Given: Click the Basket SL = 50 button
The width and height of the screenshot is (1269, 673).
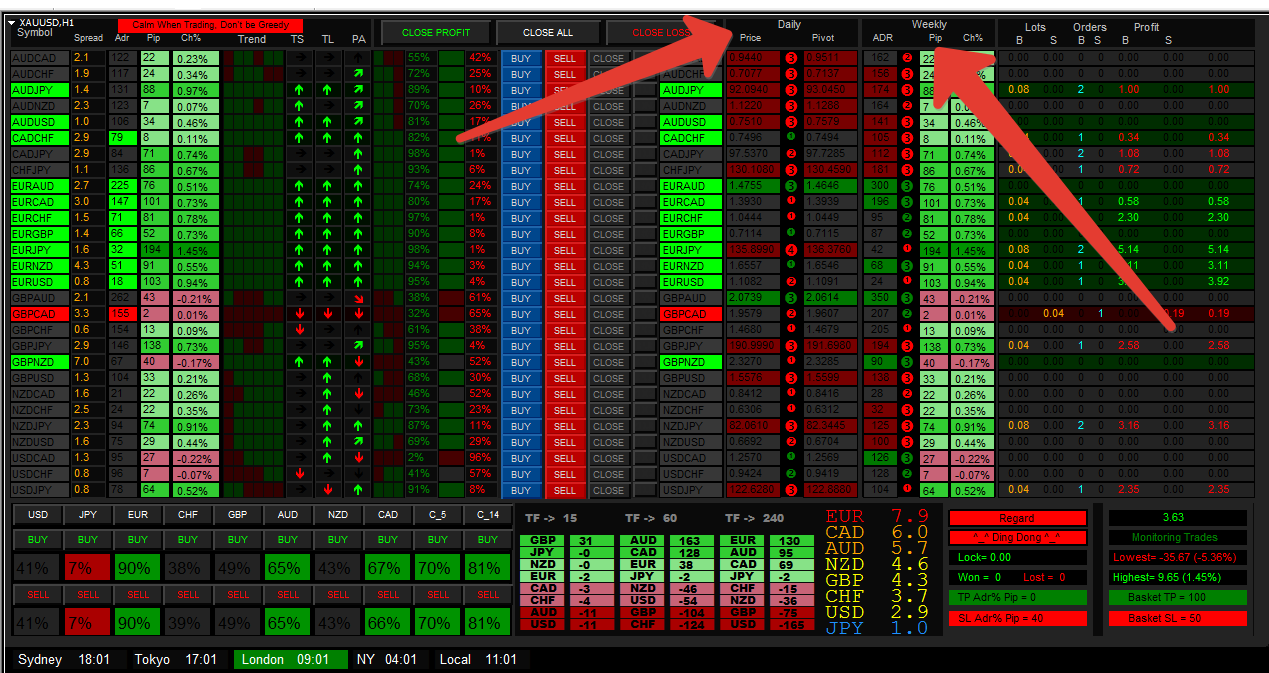Looking at the screenshot, I should point(1177,618).
